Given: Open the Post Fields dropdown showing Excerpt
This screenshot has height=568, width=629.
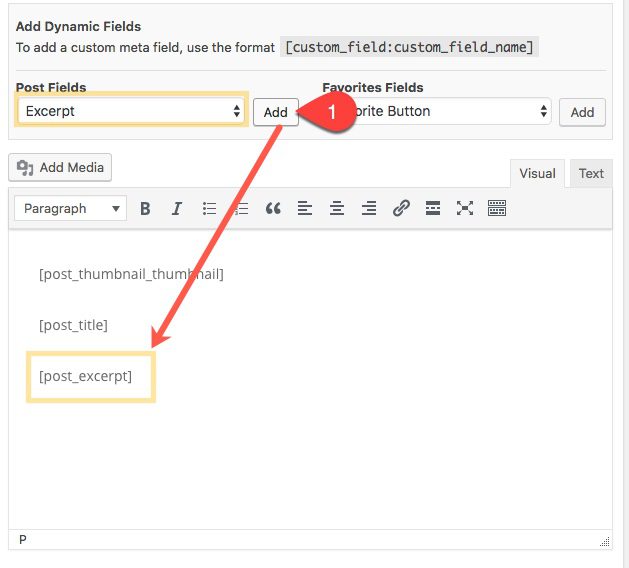Looking at the screenshot, I should point(130,111).
